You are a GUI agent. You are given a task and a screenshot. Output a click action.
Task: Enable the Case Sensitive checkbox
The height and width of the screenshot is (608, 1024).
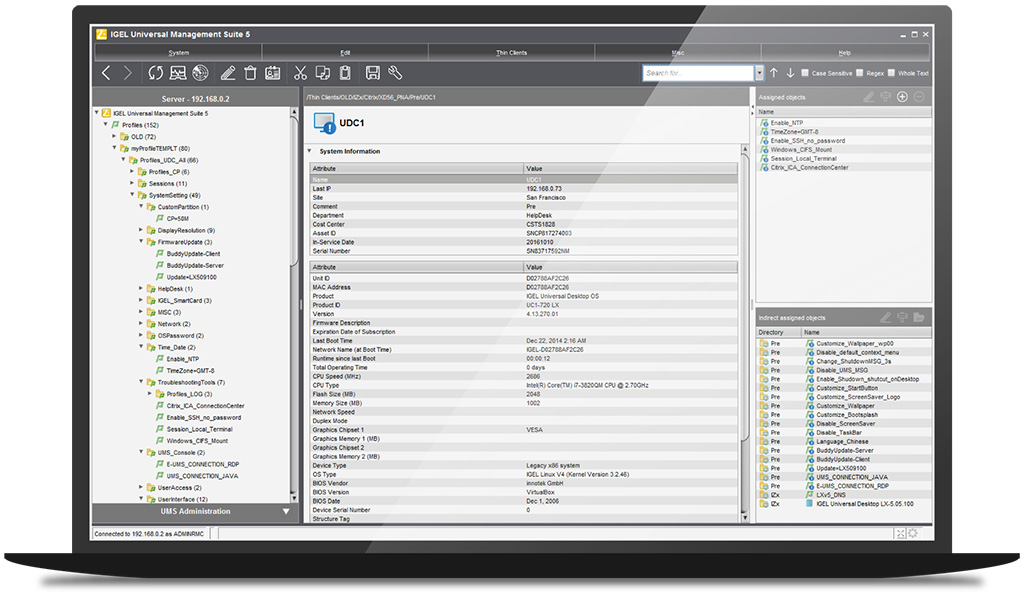[x=805, y=73]
